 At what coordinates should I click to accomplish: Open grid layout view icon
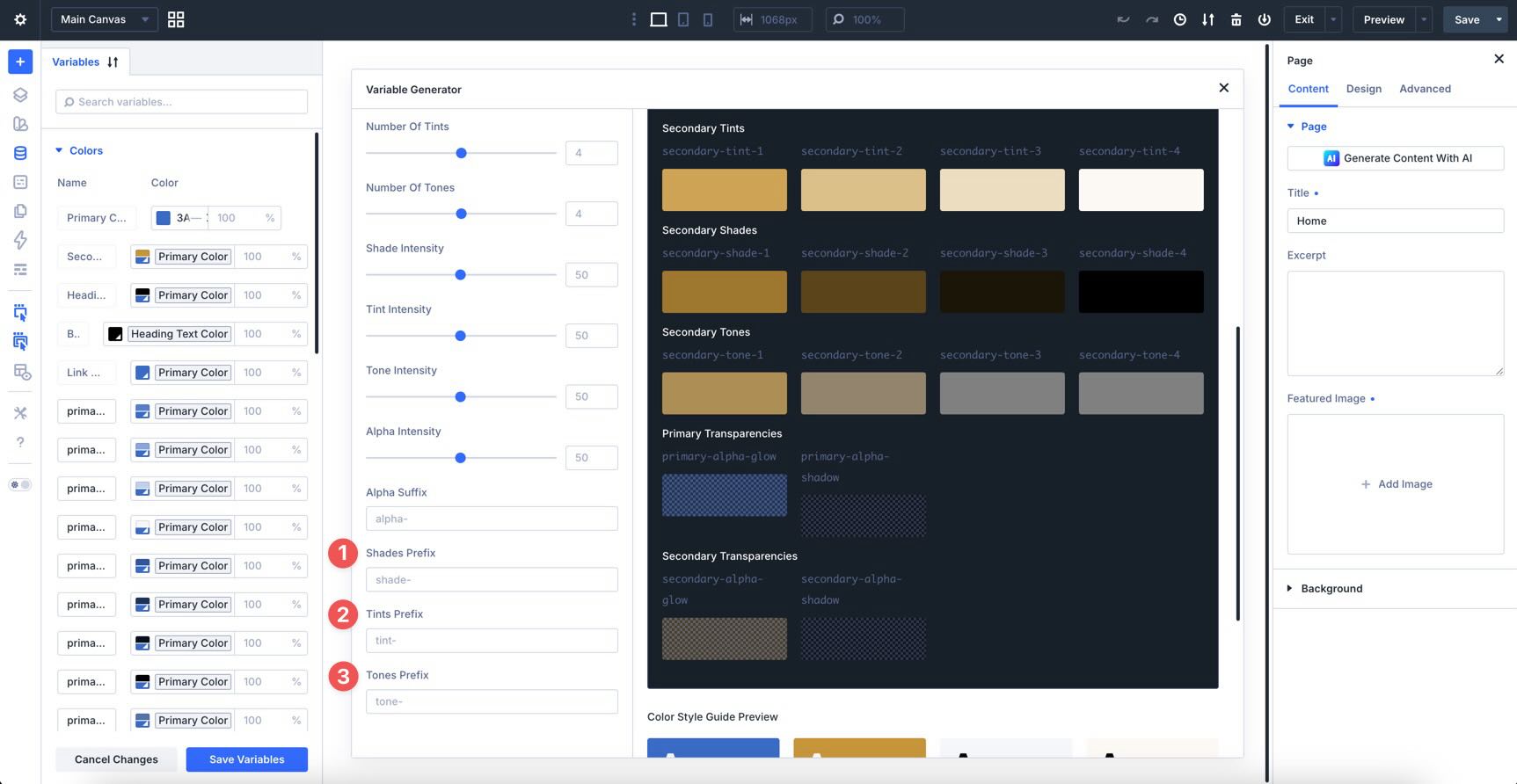click(176, 19)
